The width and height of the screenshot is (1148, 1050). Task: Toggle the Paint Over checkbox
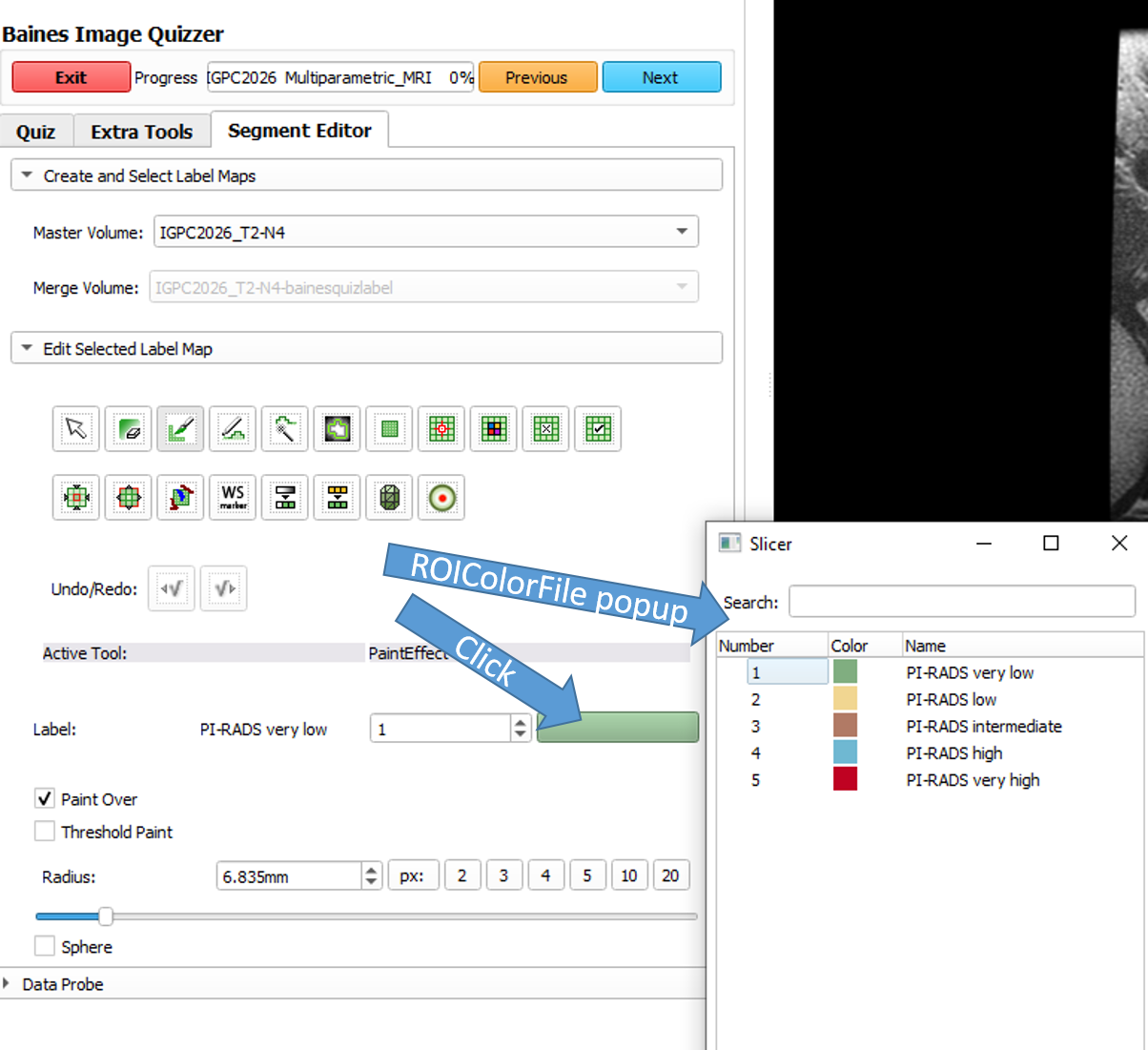click(45, 798)
